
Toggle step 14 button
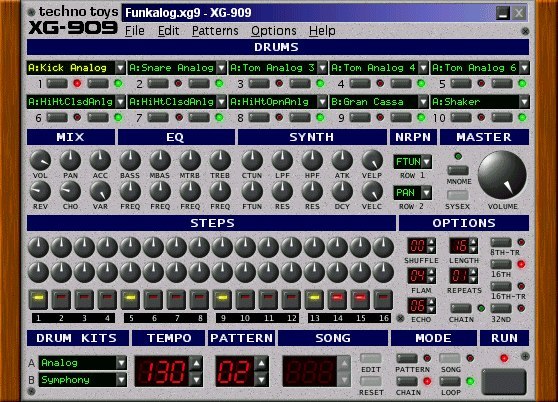point(337,299)
